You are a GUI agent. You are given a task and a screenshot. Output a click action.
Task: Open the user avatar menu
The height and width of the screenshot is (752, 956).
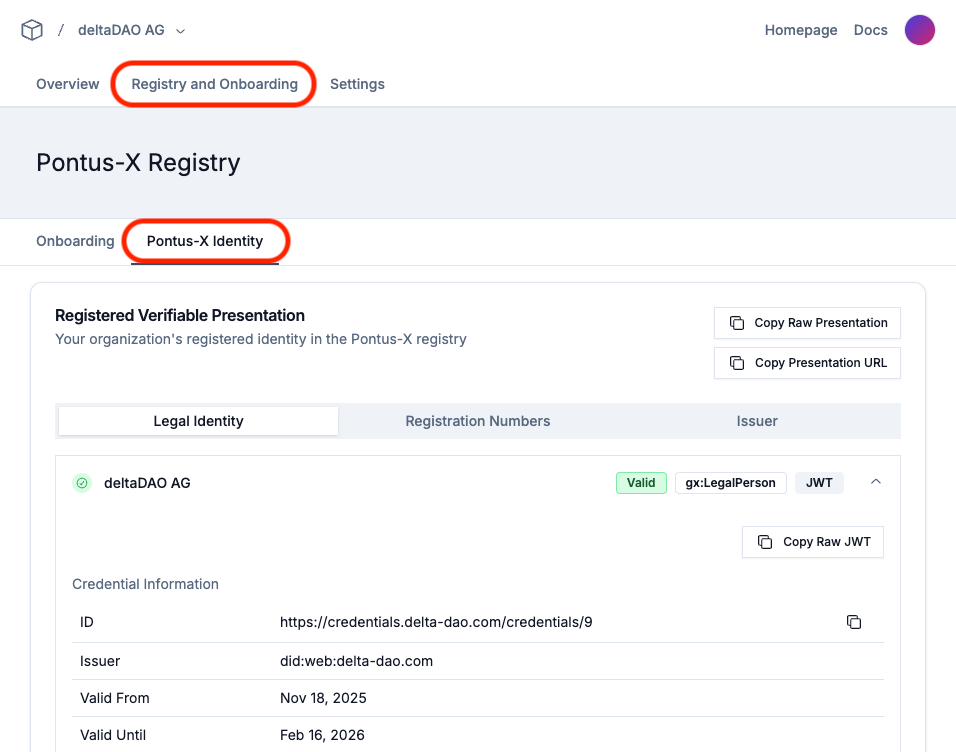pyautogui.click(x=919, y=30)
